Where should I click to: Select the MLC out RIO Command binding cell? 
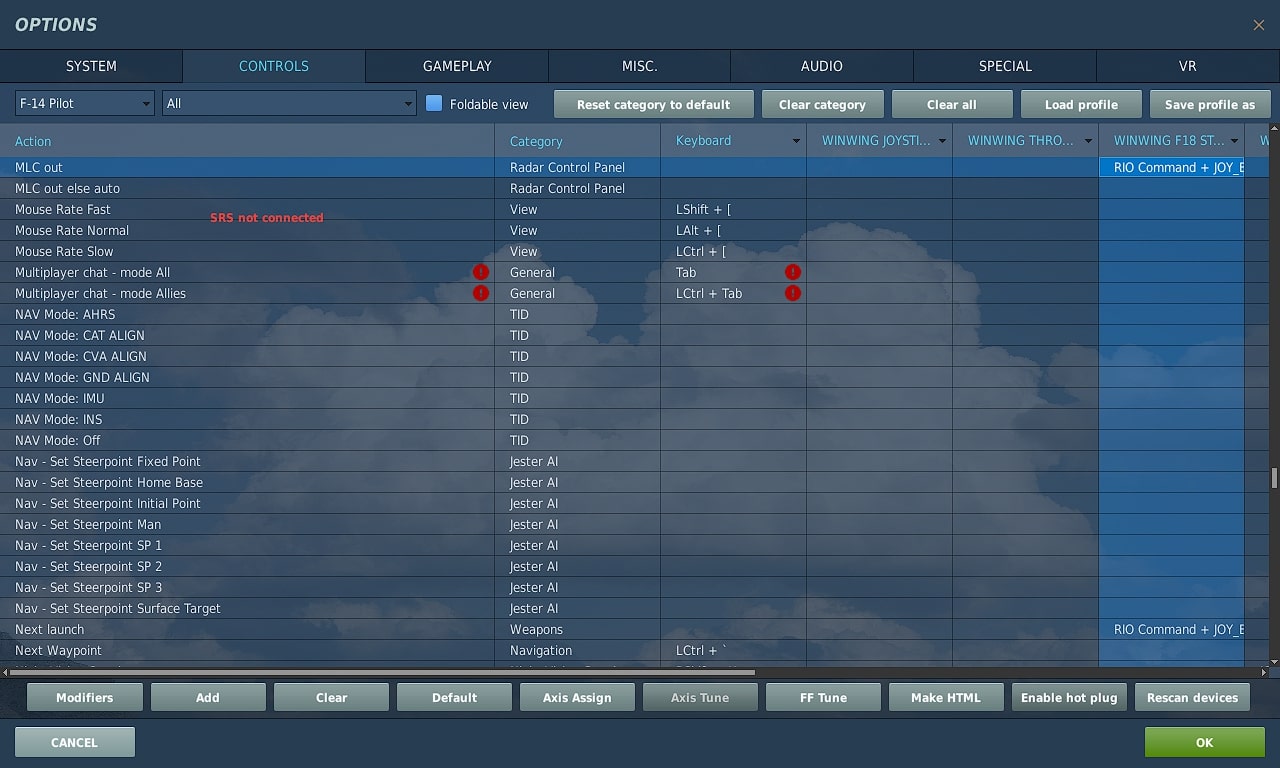coord(1171,168)
